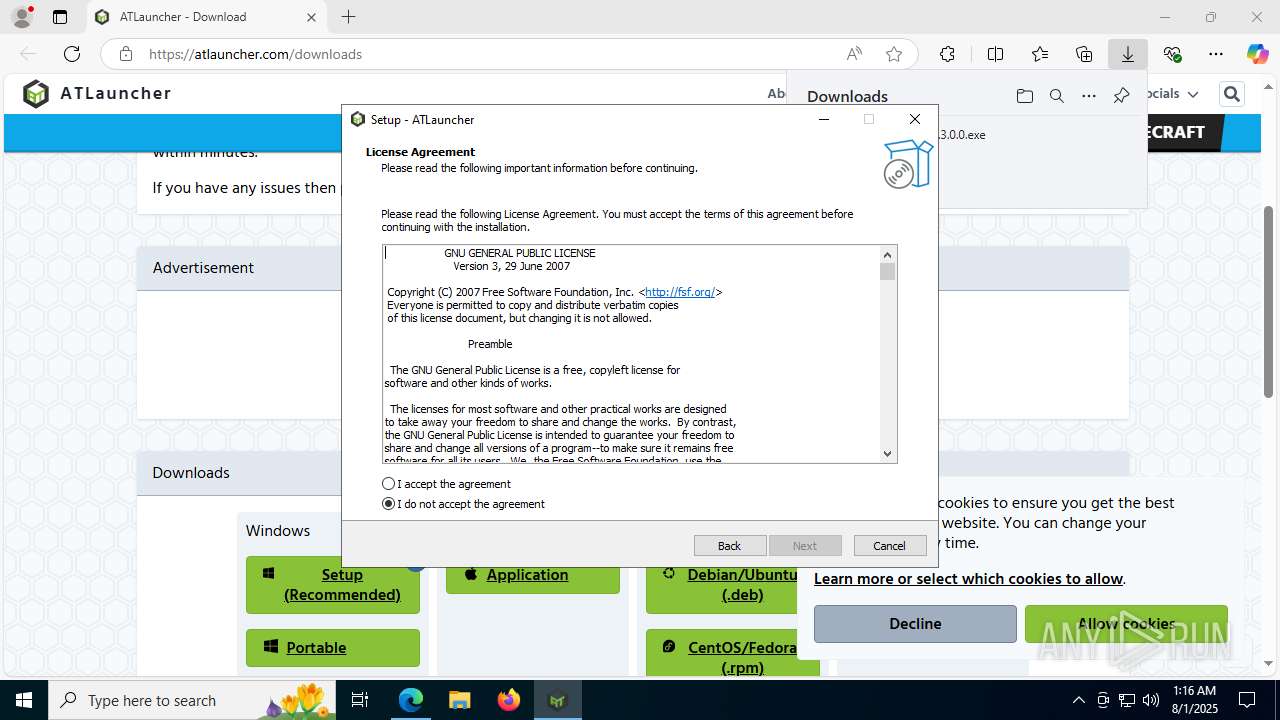Screen dimensions: 1280x720
Task: Click license scrollbar down arrow
Action: 887,454
